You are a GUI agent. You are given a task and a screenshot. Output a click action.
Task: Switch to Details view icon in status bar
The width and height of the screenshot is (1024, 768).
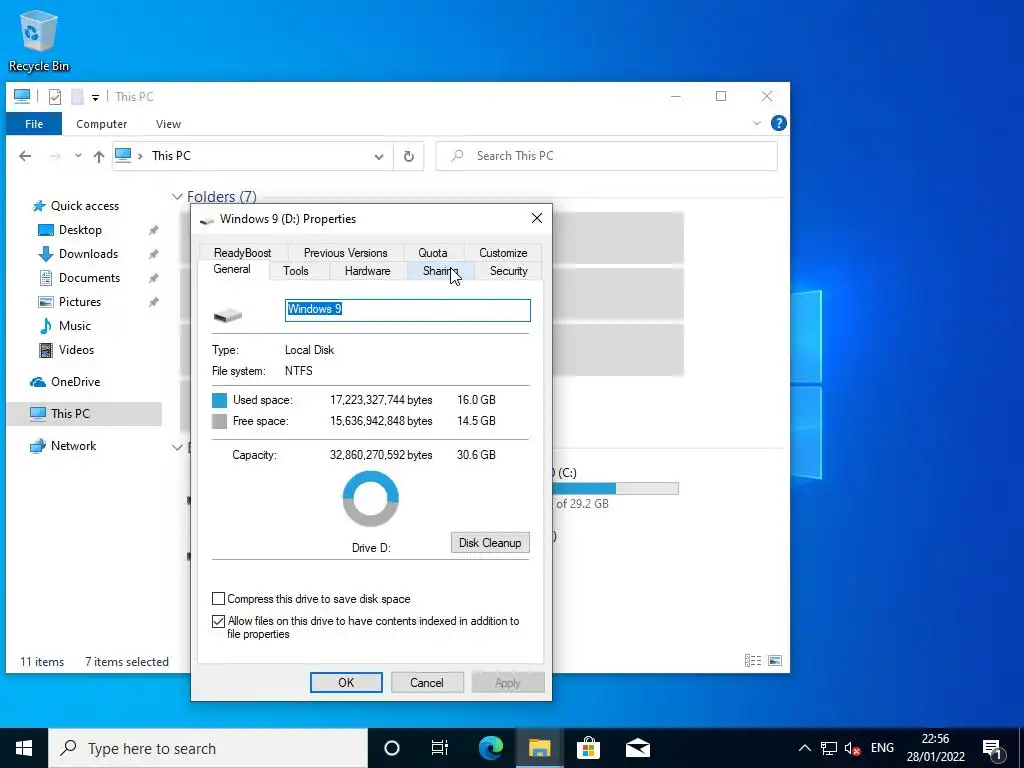pos(753,661)
